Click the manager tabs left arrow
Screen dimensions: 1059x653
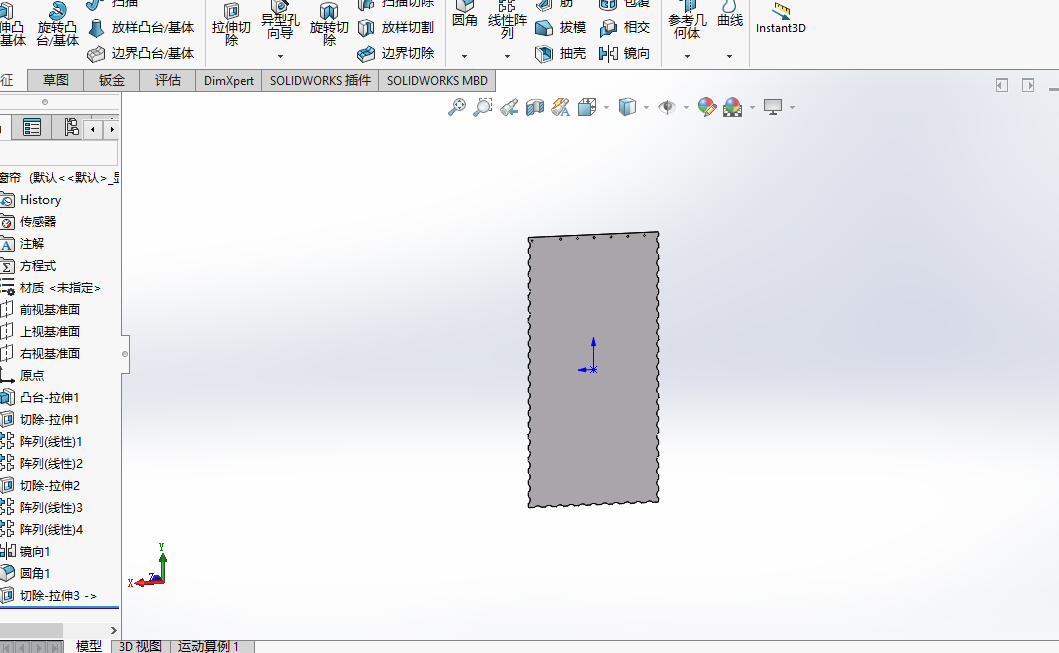pos(93,129)
